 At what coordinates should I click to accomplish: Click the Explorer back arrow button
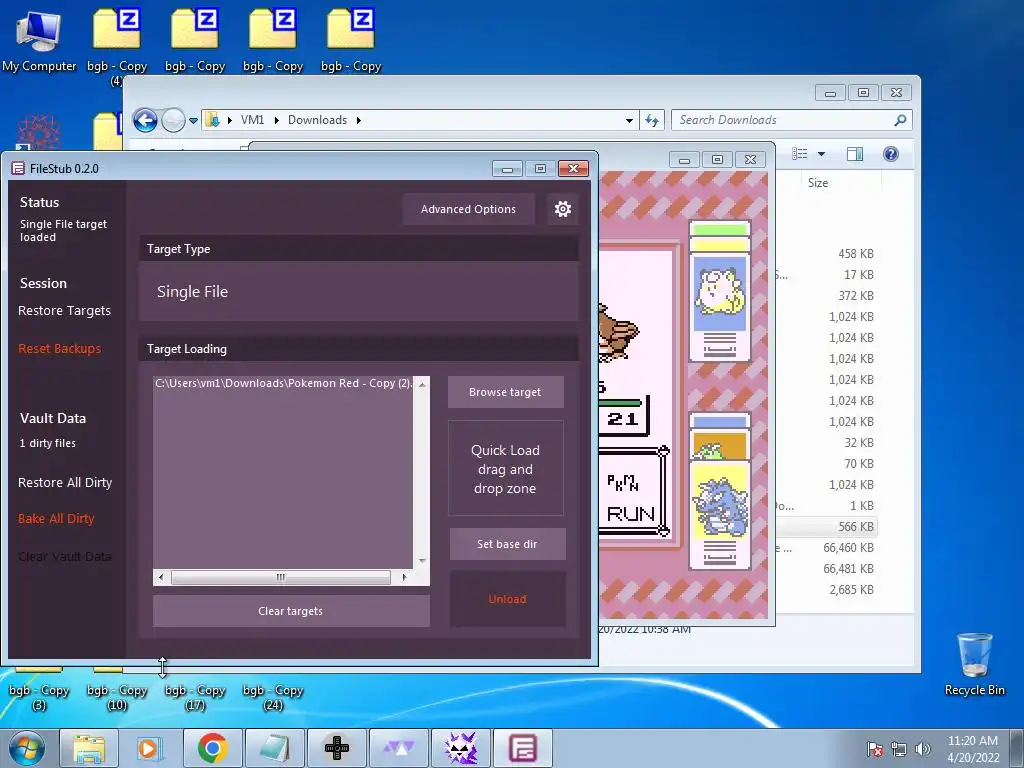145,120
